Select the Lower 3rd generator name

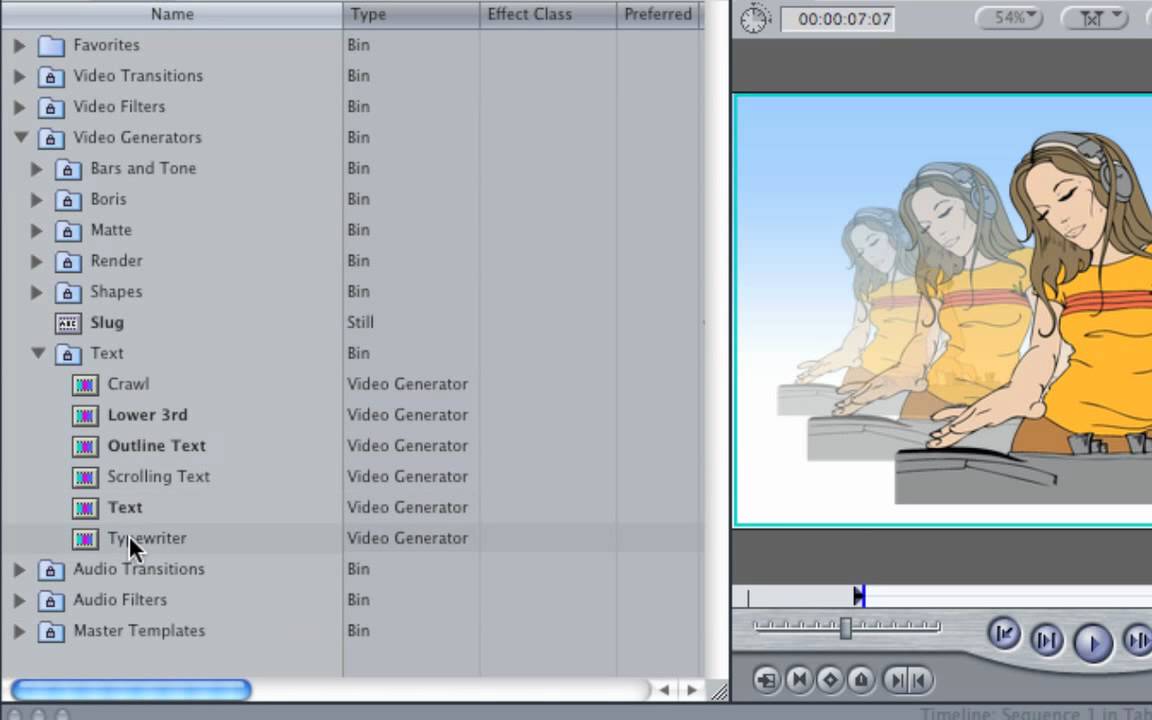point(148,415)
